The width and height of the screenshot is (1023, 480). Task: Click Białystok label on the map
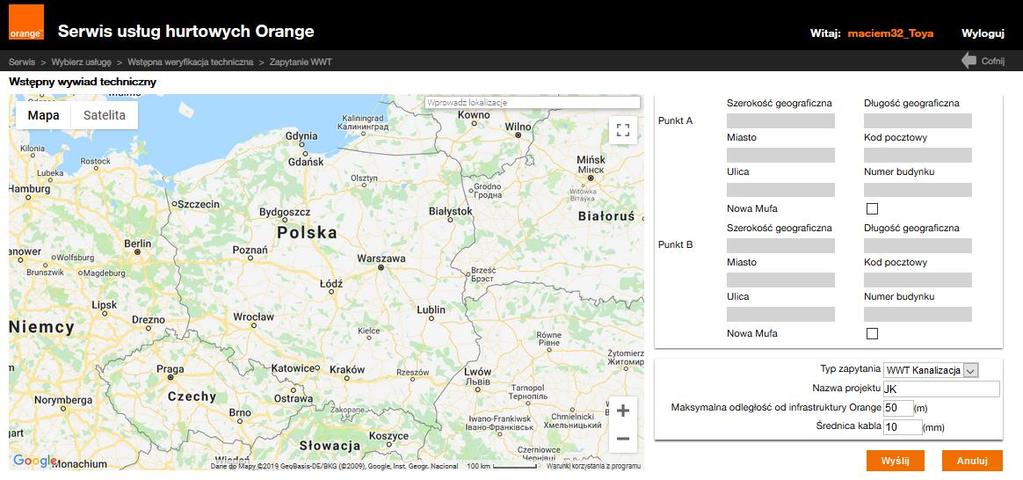(450, 211)
